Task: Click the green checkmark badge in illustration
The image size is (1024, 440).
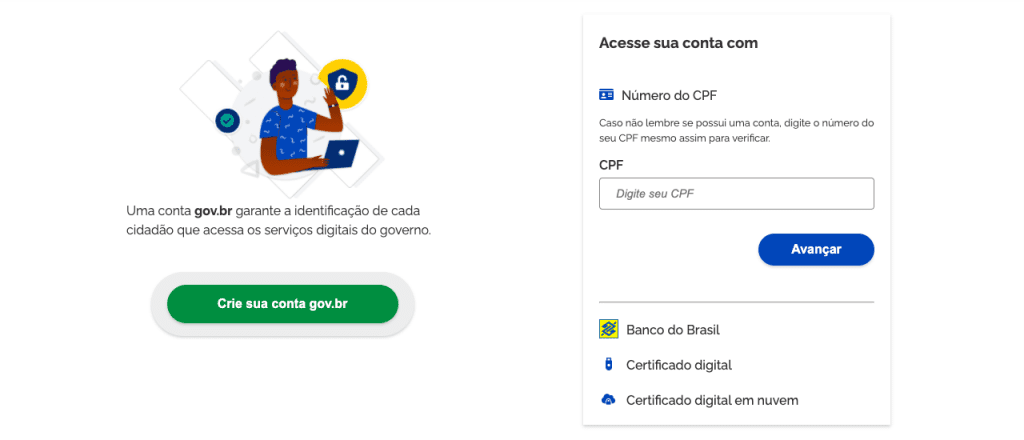Action: click(228, 121)
